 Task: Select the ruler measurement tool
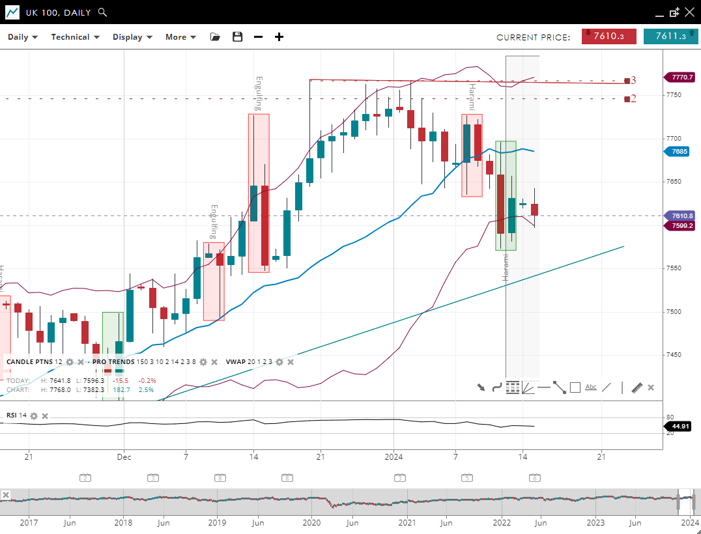point(636,387)
